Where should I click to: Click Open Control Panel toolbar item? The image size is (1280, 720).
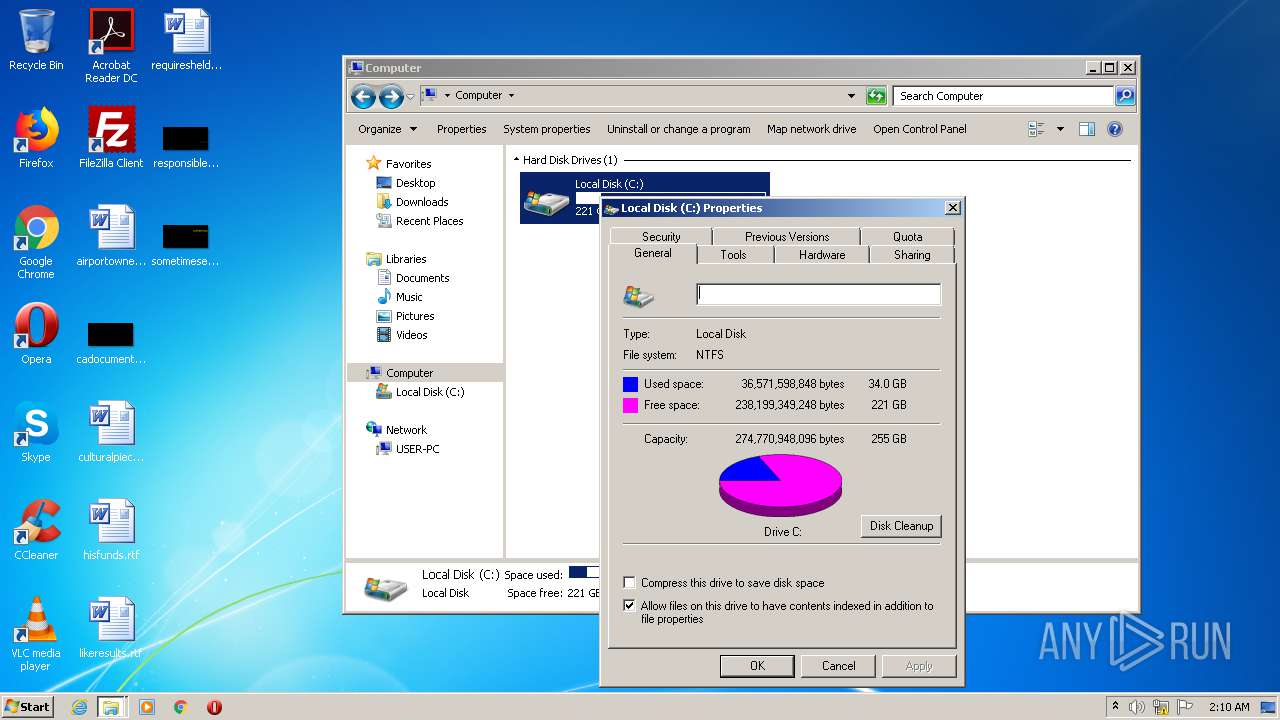919,129
